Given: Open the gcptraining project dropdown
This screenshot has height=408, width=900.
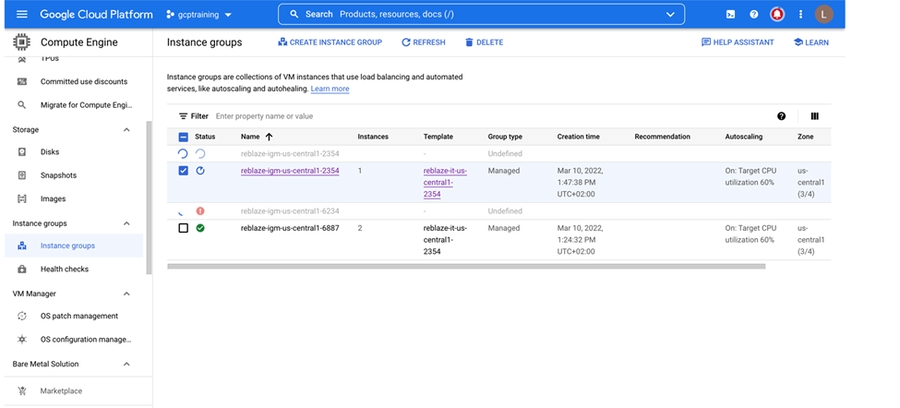Looking at the screenshot, I should pos(198,15).
